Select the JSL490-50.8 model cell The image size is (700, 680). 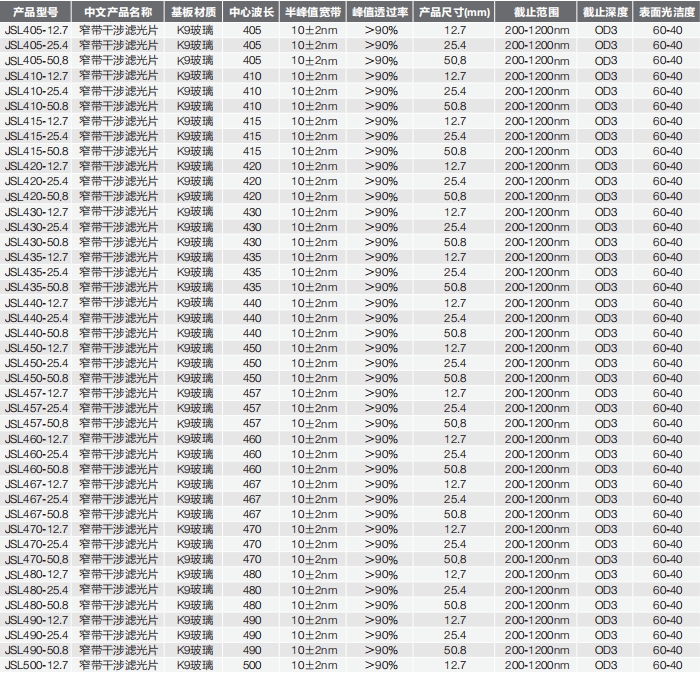[x=36, y=650]
